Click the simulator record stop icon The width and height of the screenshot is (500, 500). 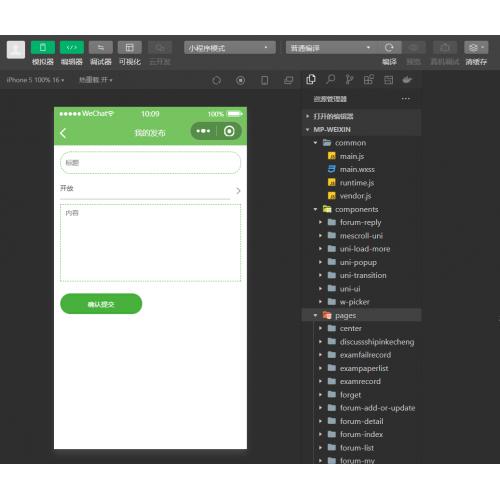[x=240, y=80]
